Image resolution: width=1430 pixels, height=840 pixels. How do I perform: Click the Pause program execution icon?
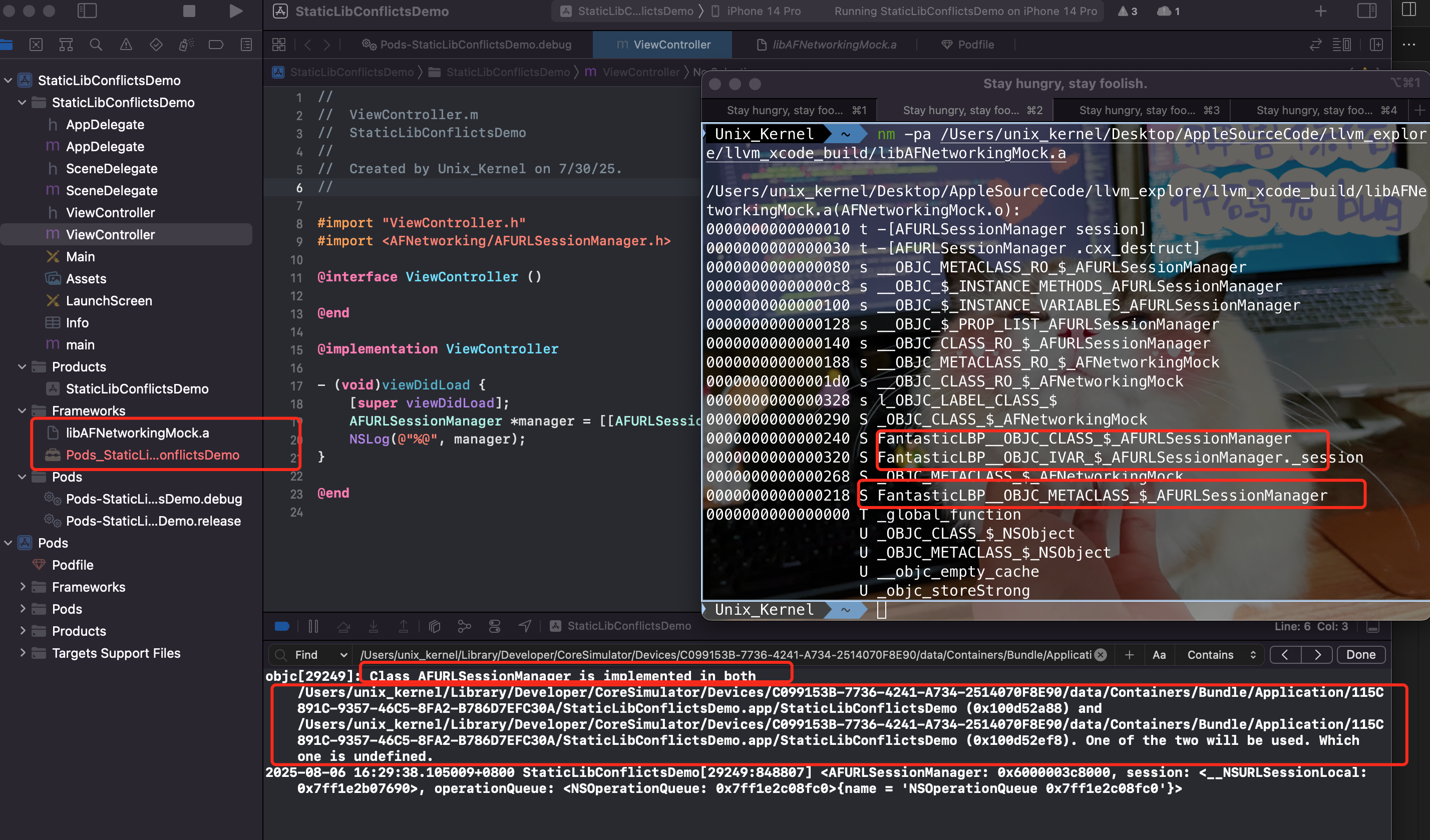point(313,626)
